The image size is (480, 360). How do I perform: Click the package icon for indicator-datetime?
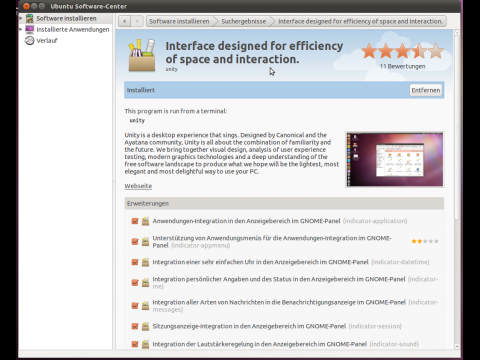click(145, 262)
